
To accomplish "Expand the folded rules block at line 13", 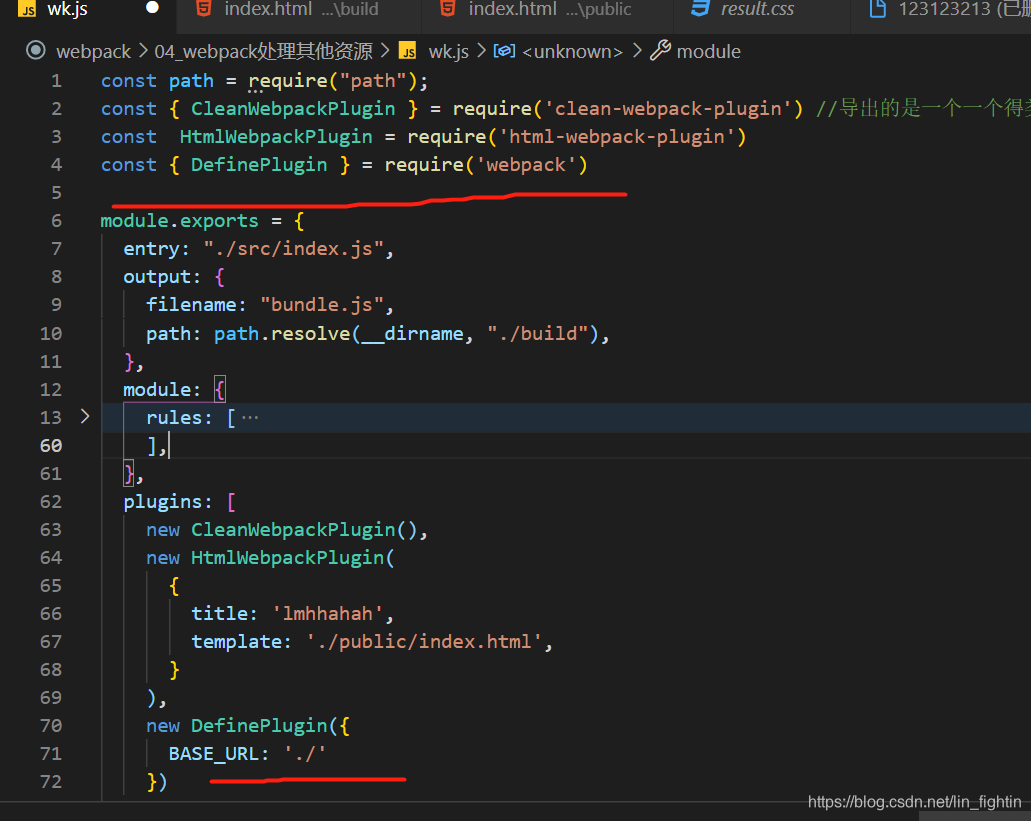I will [85, 417].
